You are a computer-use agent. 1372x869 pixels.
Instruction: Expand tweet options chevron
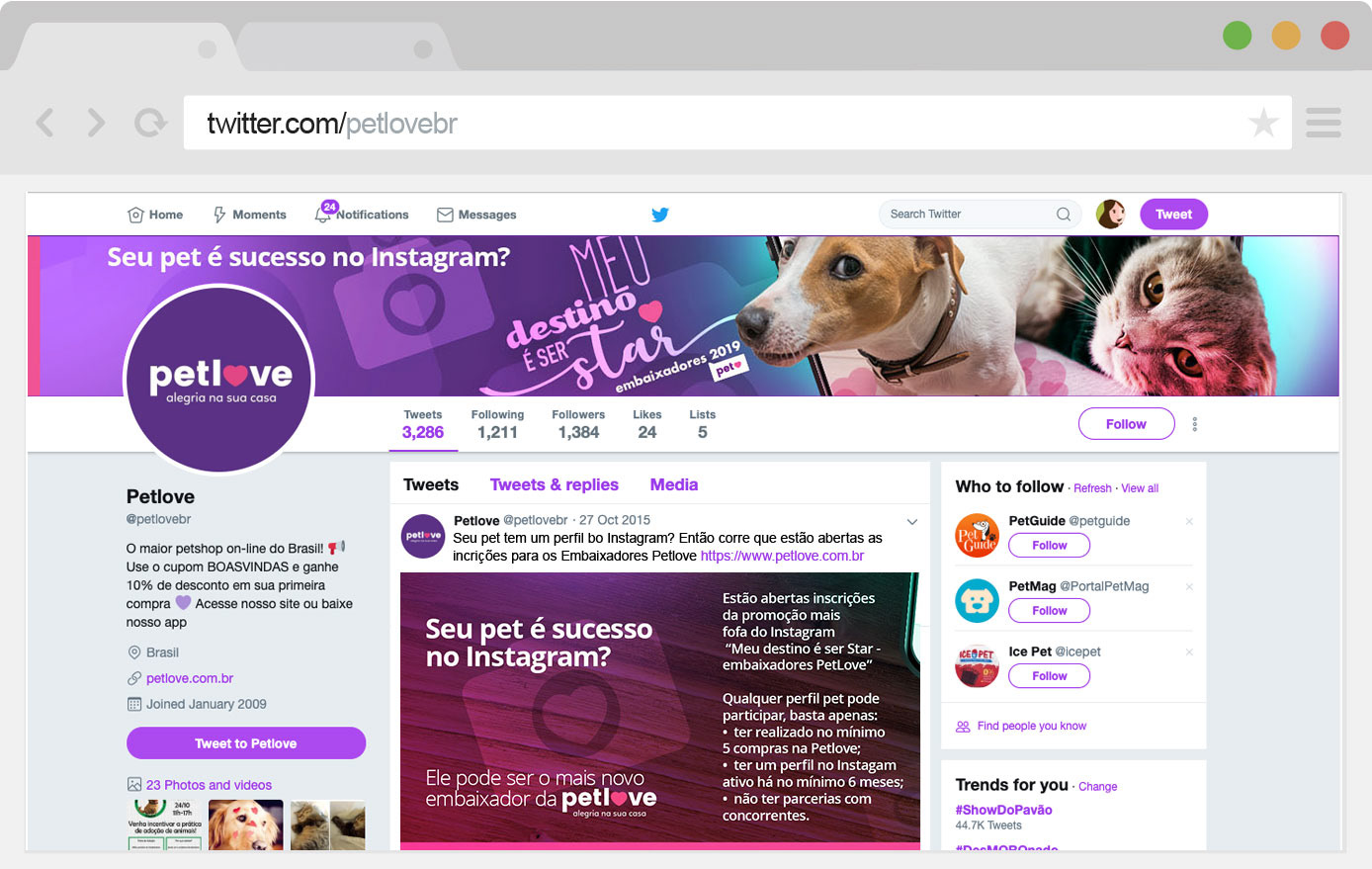[x=912, y=521]
